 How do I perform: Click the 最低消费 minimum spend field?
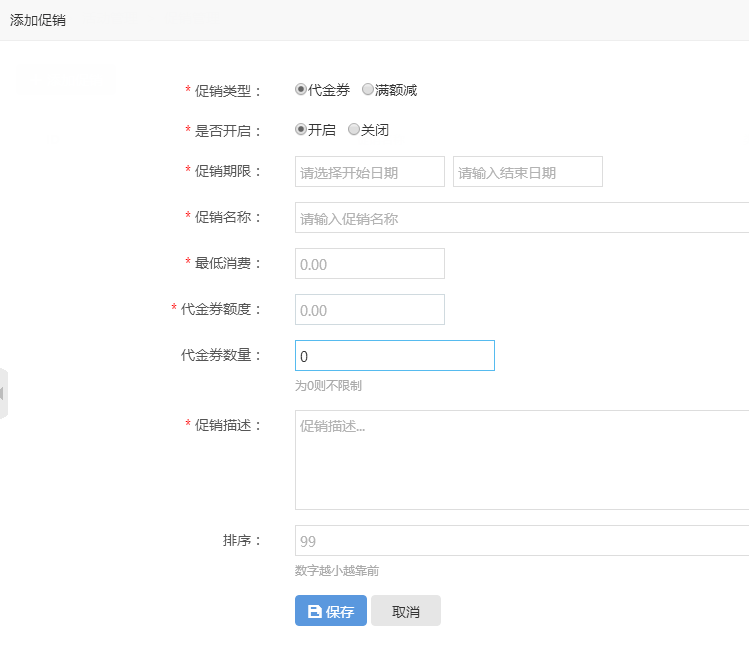coord(370,263)
